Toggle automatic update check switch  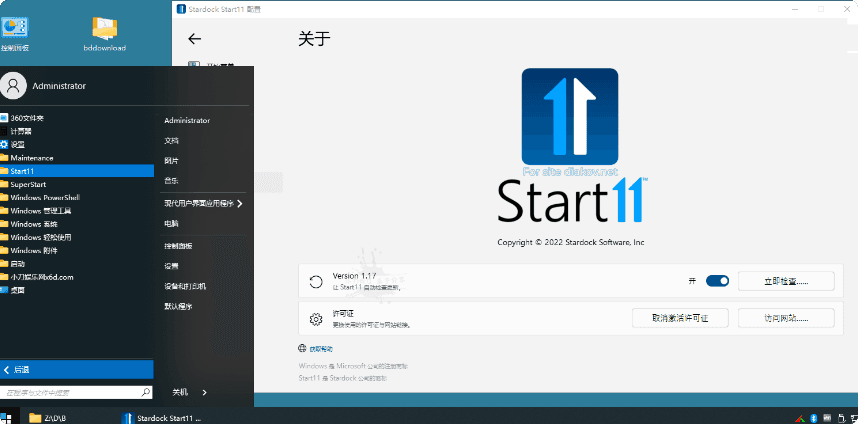click(x=717, y=281)
